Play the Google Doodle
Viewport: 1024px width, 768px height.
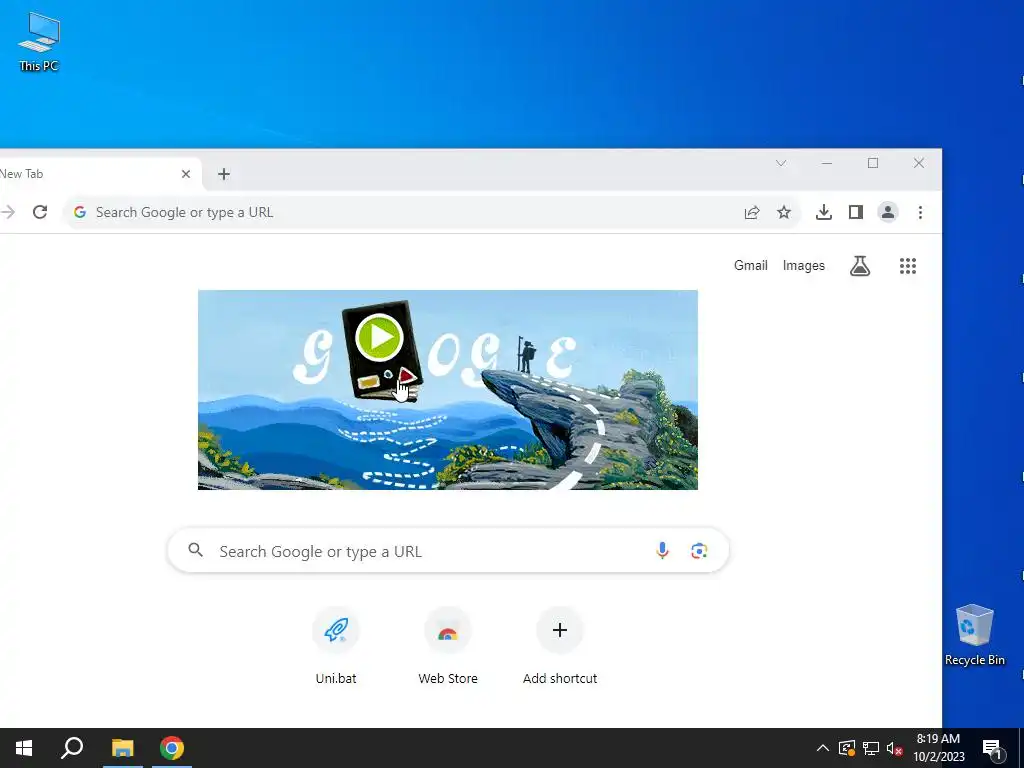pos(379,337)
